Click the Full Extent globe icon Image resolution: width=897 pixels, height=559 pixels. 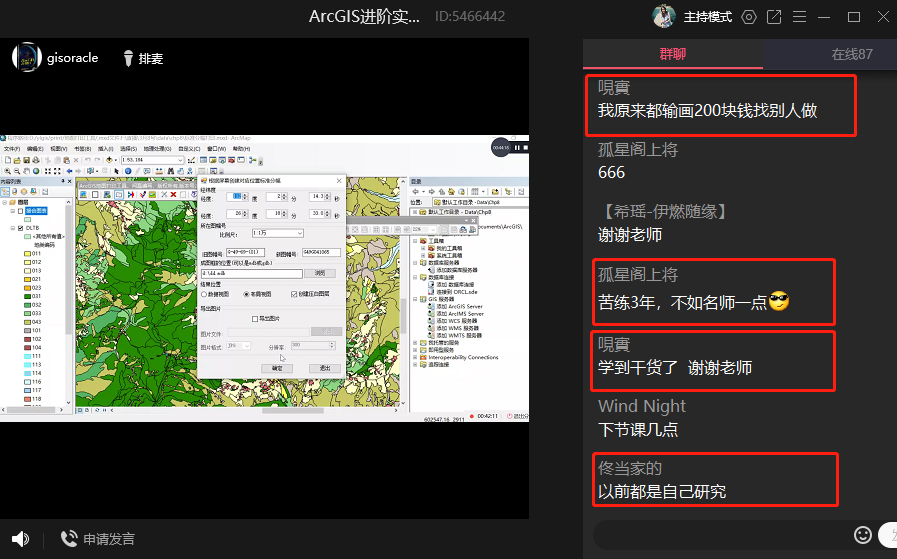(x=36, y=171)
